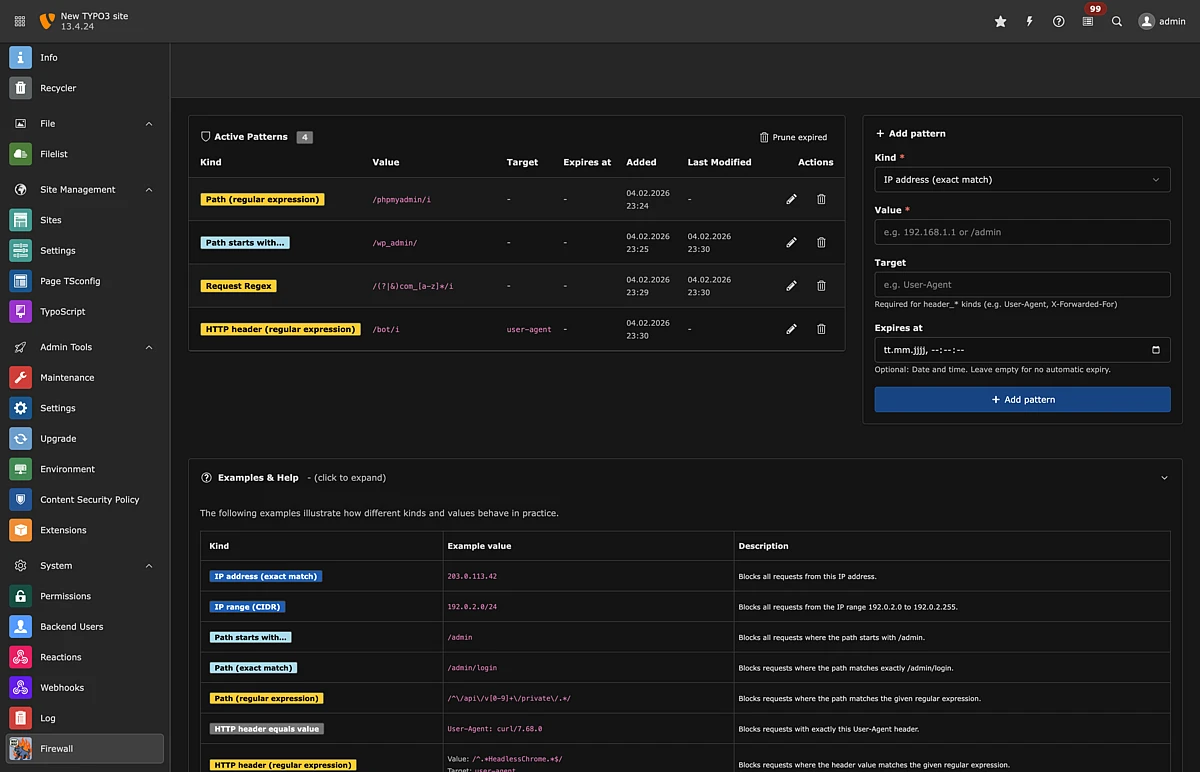Screen dimensions: 1200x772
Task: Open the Kind dropdown selector
Action: 1022,180
